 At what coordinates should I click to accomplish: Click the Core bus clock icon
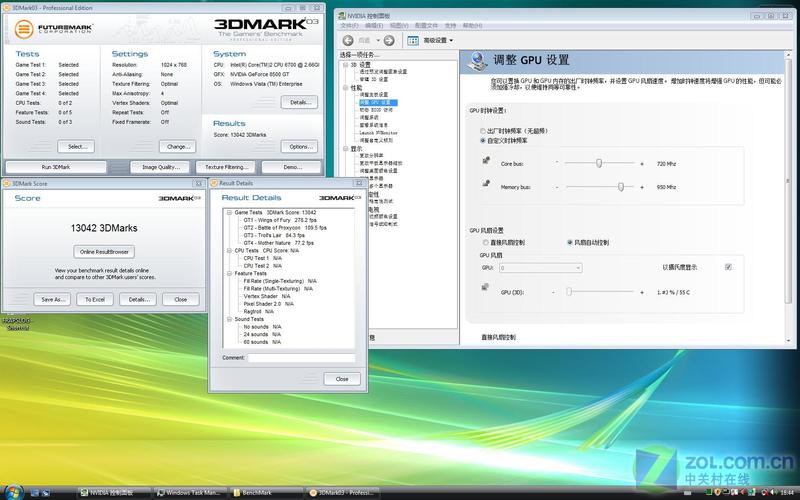(486, 160)
